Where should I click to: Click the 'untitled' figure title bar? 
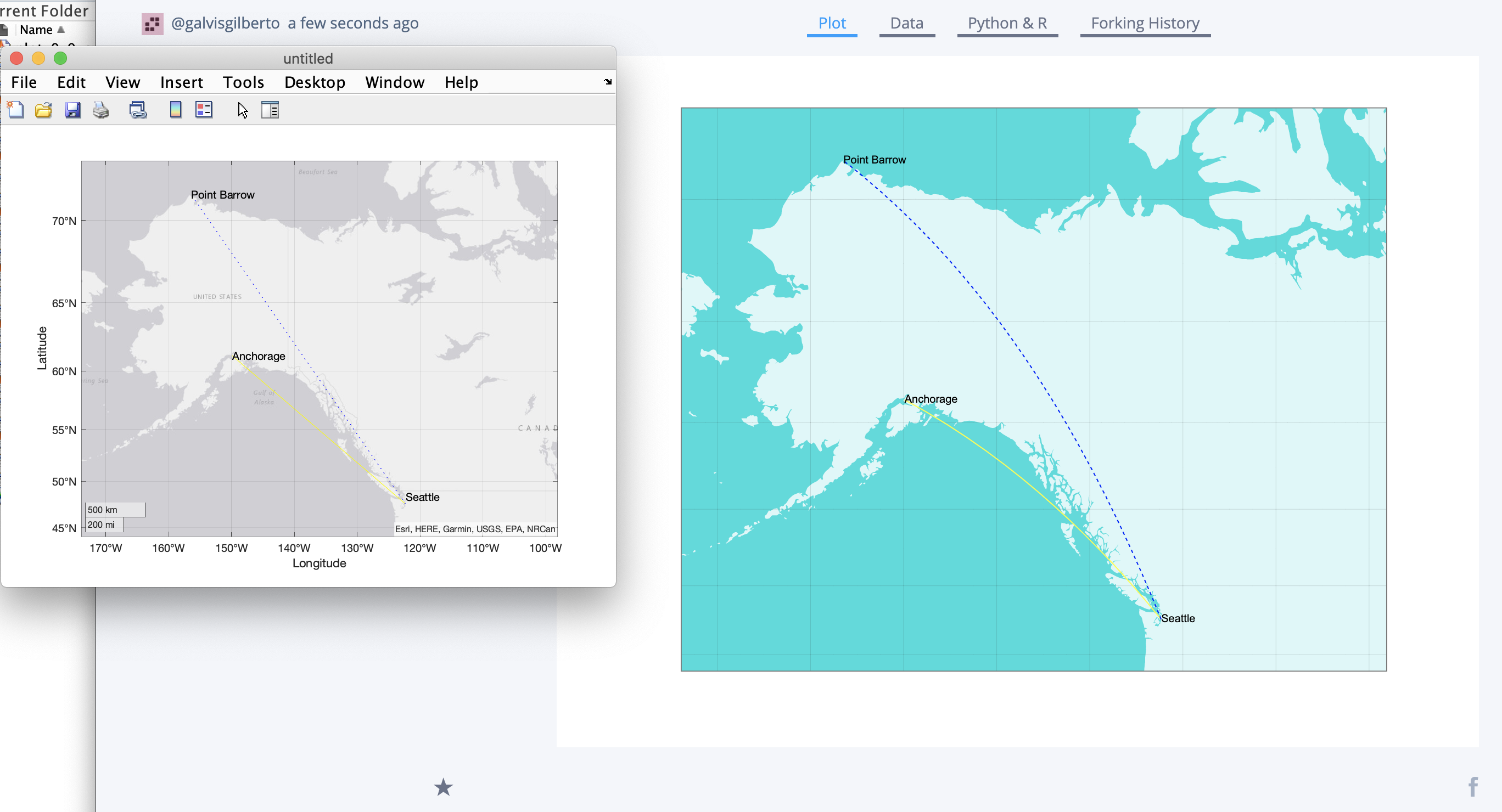tap(308, 58)
